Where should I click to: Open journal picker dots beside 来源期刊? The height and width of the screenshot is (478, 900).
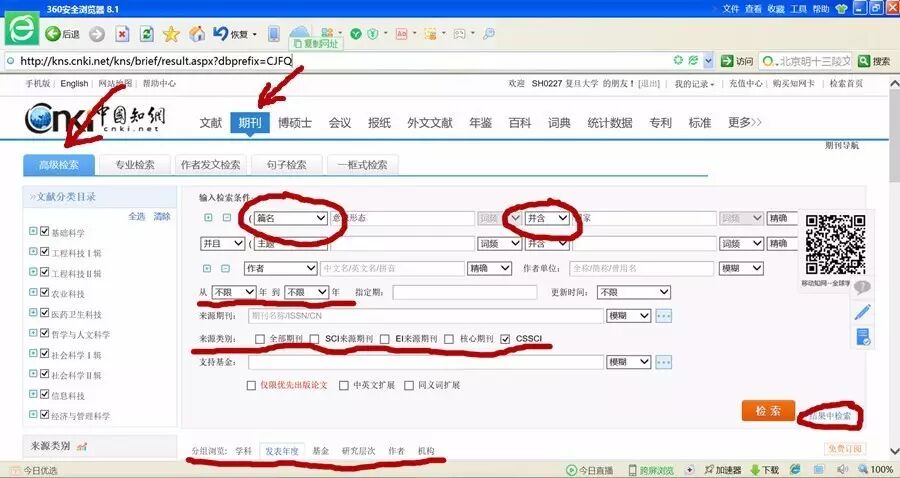(x=664, y=316)
